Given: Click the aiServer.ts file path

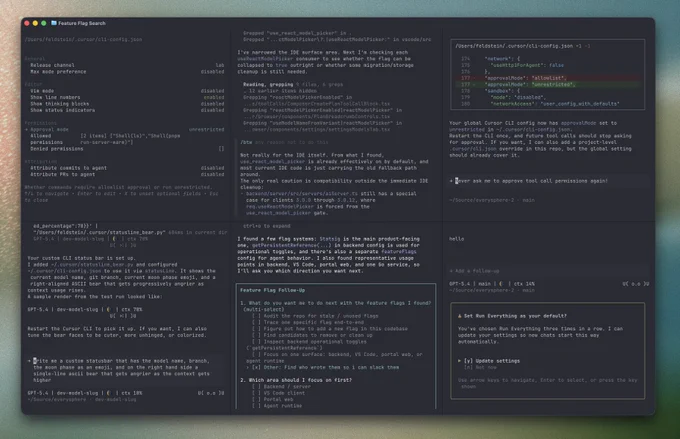Looking at the screenshot, I should (302, 194).
